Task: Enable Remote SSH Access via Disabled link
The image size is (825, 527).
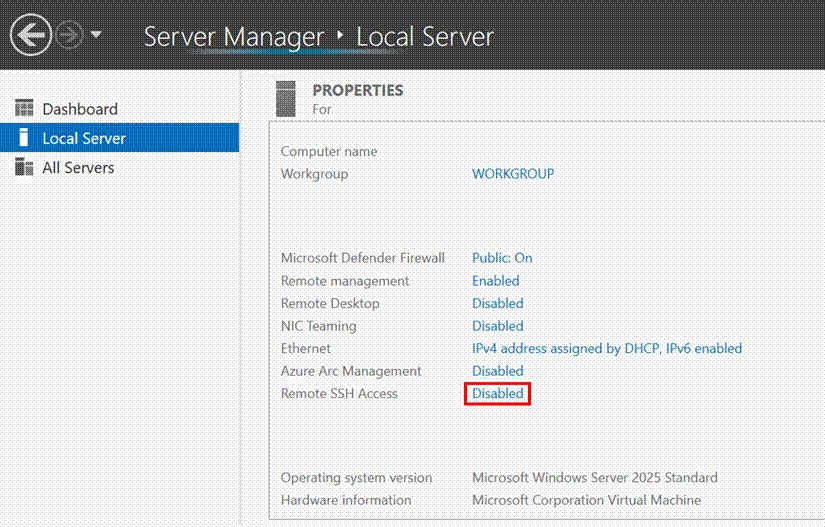Action: point(497,394)
